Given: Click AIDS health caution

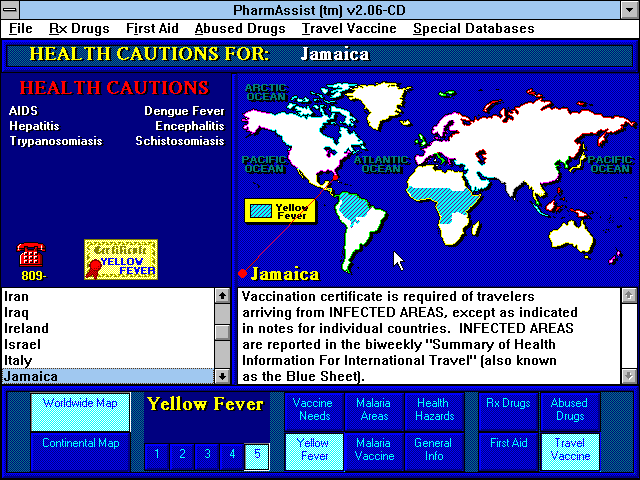Looking at the screenshot, I should point(23,111).
